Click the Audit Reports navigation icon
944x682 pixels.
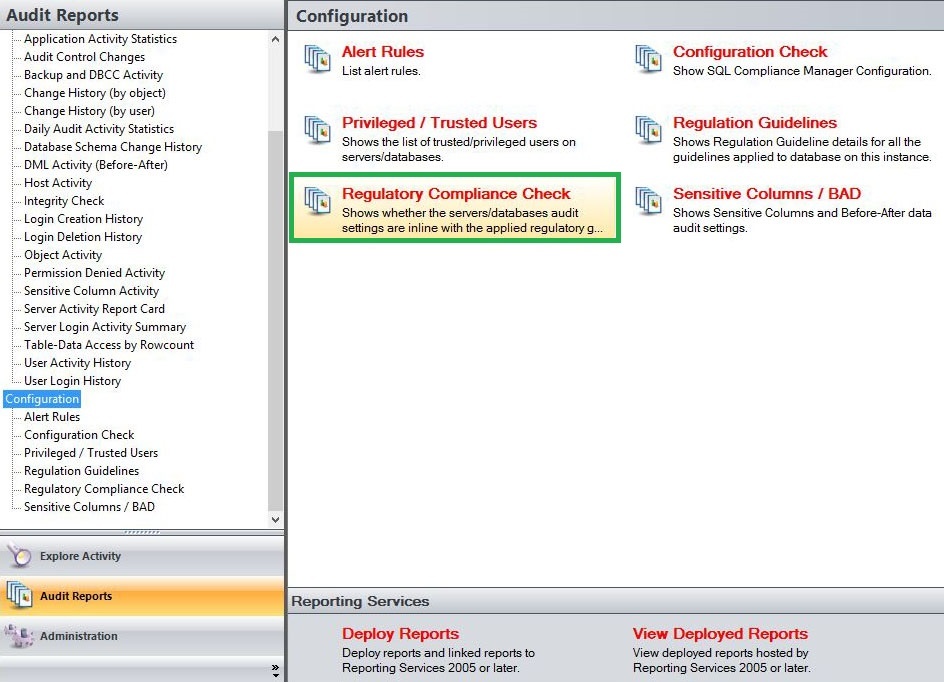point(19,595)
